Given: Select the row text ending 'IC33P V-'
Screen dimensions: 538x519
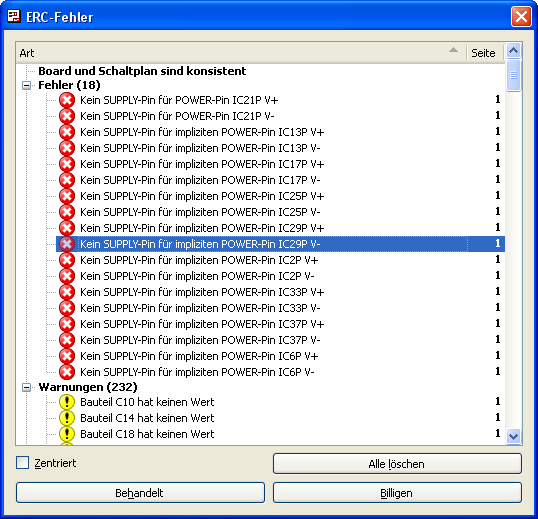Looking at the screenshot, I should point(200,308).
